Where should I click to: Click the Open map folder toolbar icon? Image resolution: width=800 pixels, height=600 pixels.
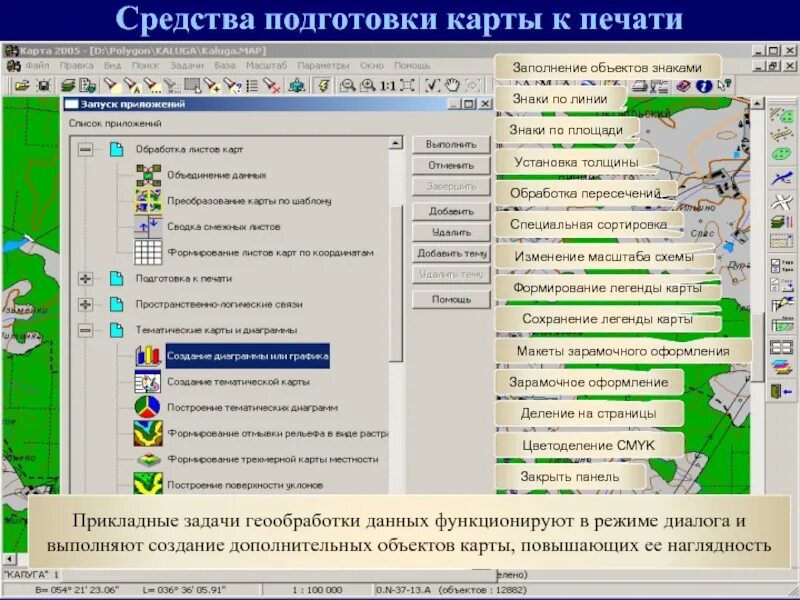click(22, 85)
